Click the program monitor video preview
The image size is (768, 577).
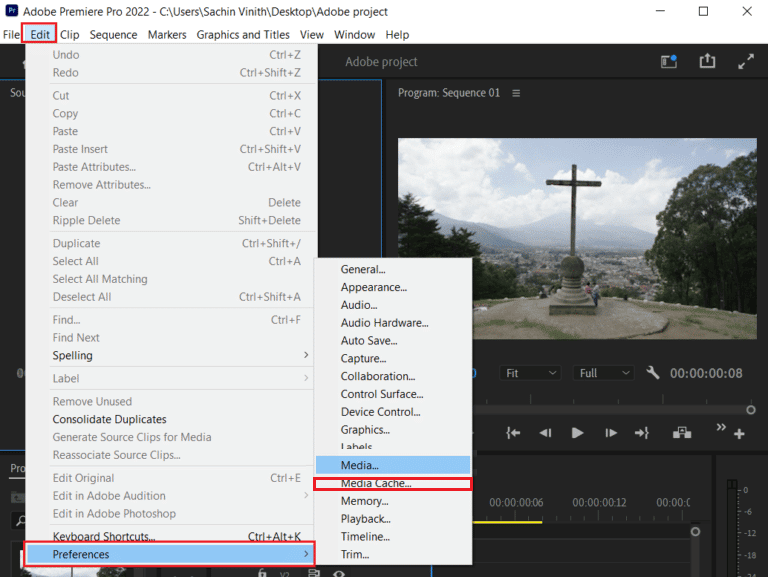(577, 239)
